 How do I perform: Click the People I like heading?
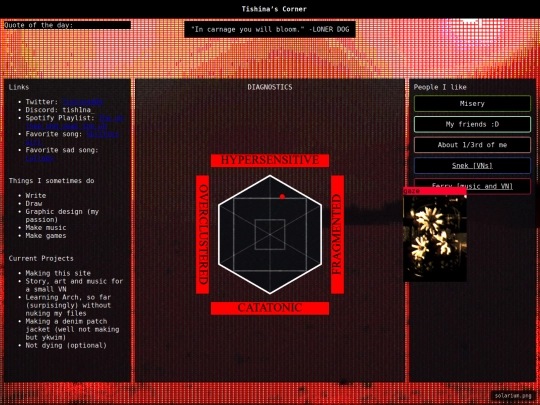[x=440, y=87]
